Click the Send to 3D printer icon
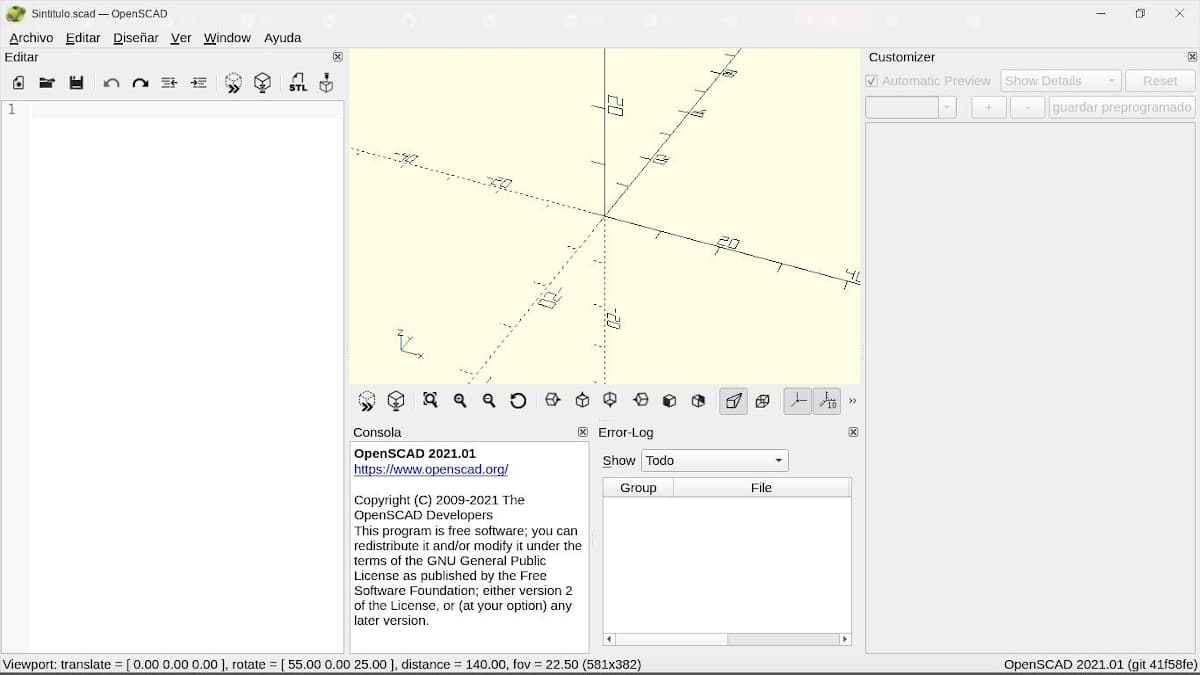Screen dimensions: 1200x675 tap(326, 83)
